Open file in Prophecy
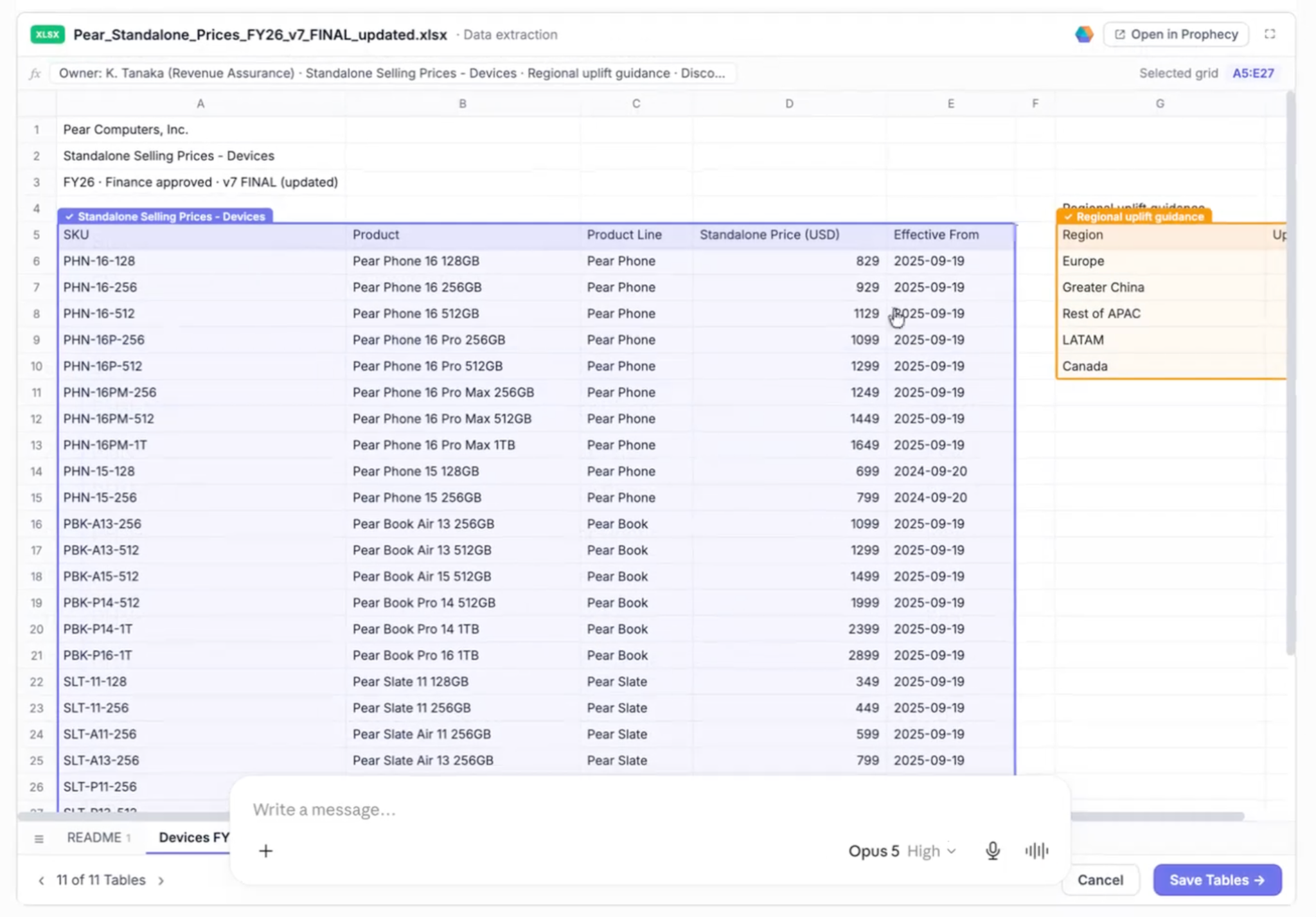 click(1176, 35)
